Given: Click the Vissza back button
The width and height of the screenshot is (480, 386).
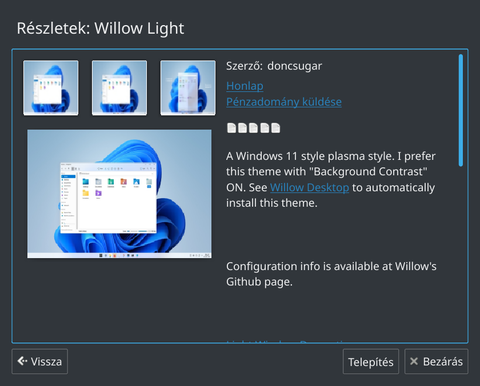Looking at the screenshot, I should pyautogui.click(x=40, y=361).
